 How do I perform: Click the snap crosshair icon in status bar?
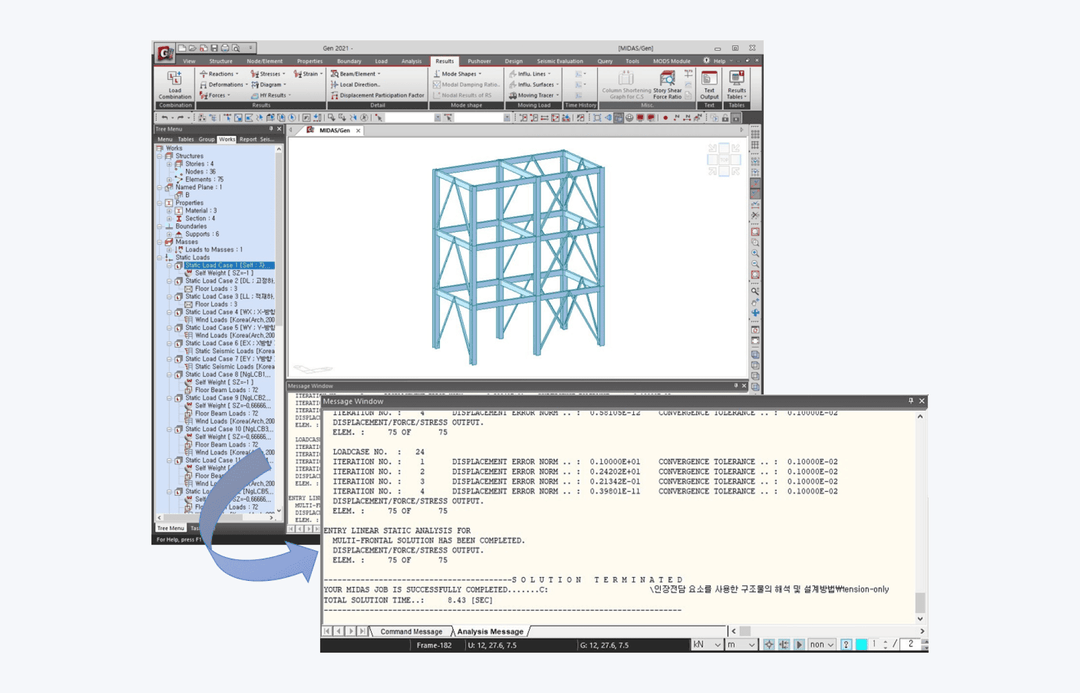[x=769, y=644]
